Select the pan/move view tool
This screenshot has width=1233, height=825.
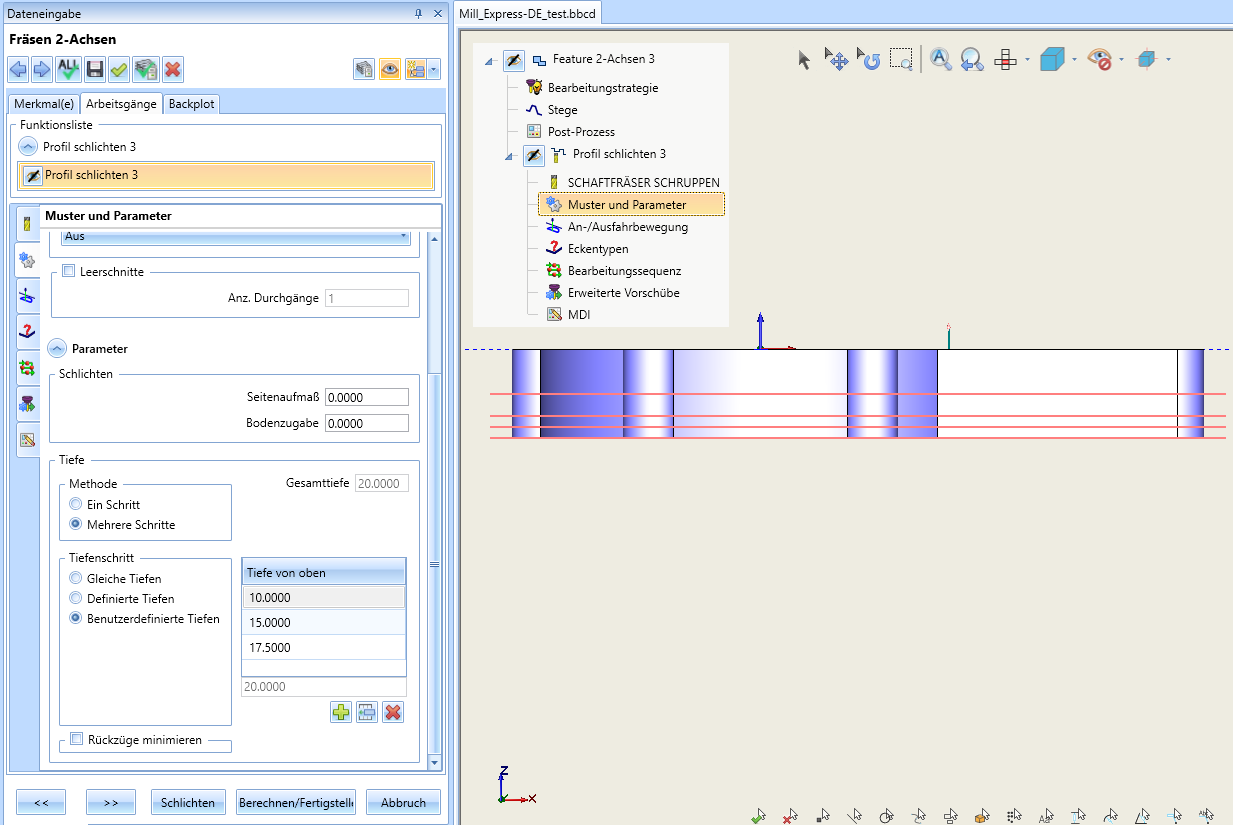click(836, 60)
